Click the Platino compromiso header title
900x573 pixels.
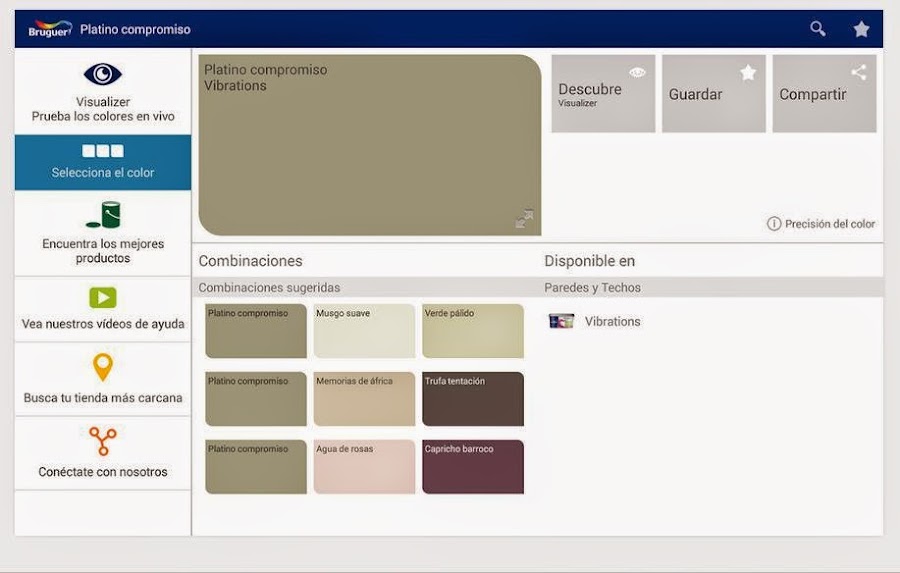click(x=135, y=29)
